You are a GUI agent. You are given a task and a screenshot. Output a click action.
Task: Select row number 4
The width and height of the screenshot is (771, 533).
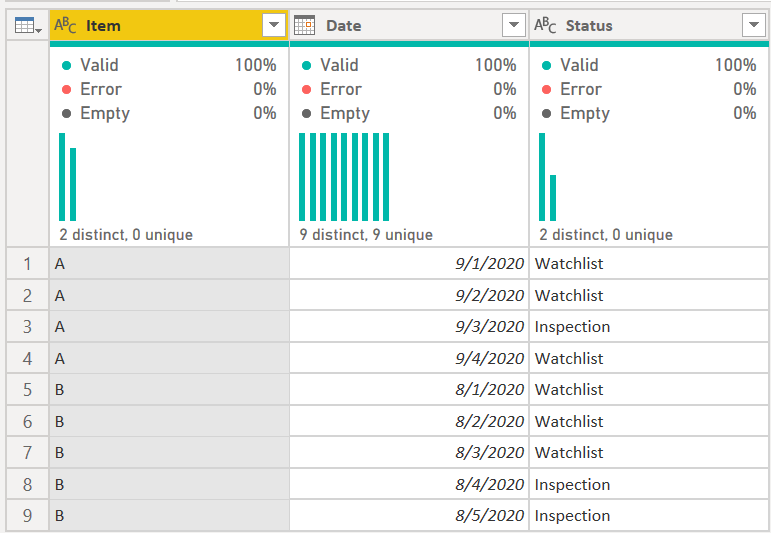pos(28,358)
